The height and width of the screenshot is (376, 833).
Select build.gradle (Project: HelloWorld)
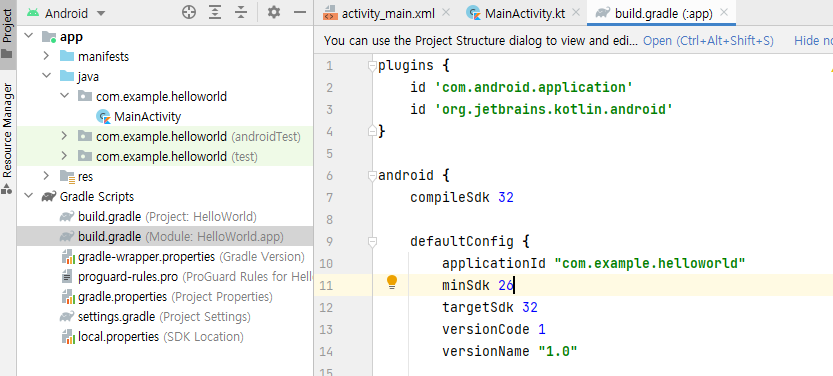[167, 217]
